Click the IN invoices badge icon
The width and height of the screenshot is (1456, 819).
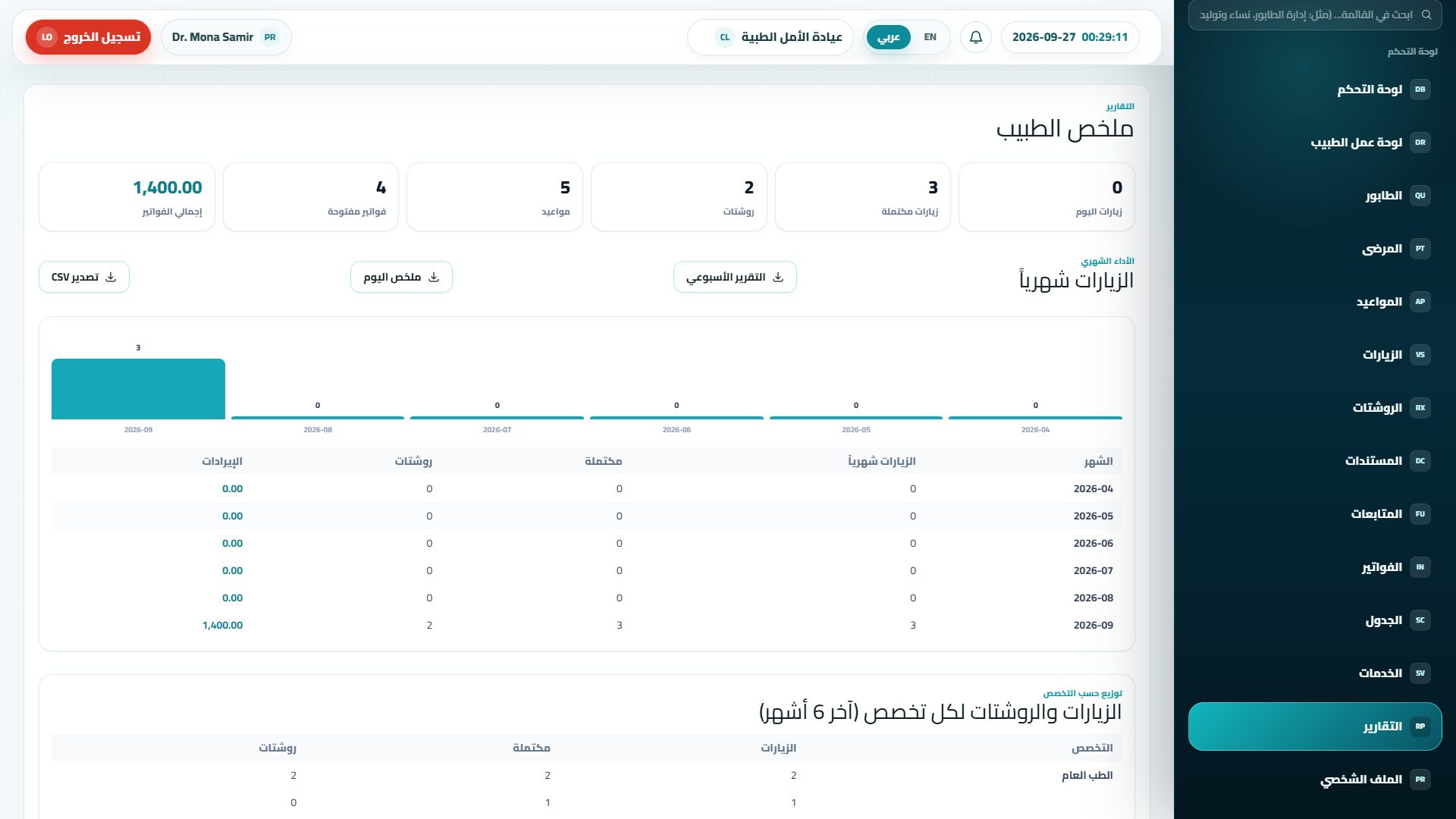tap(1420, 567)
